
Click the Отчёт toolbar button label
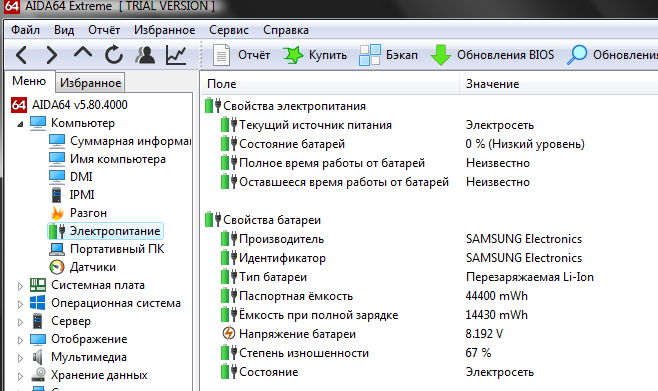[254, 55]
